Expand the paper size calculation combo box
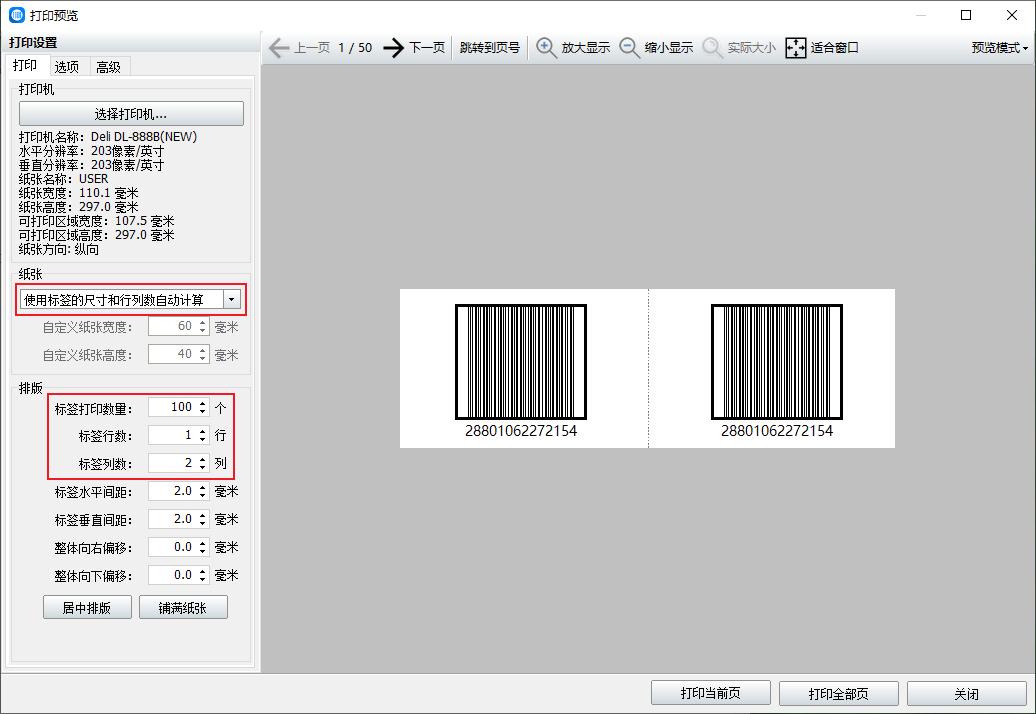1036x714 pixels. pyautogui.click(x=232, y=299)
